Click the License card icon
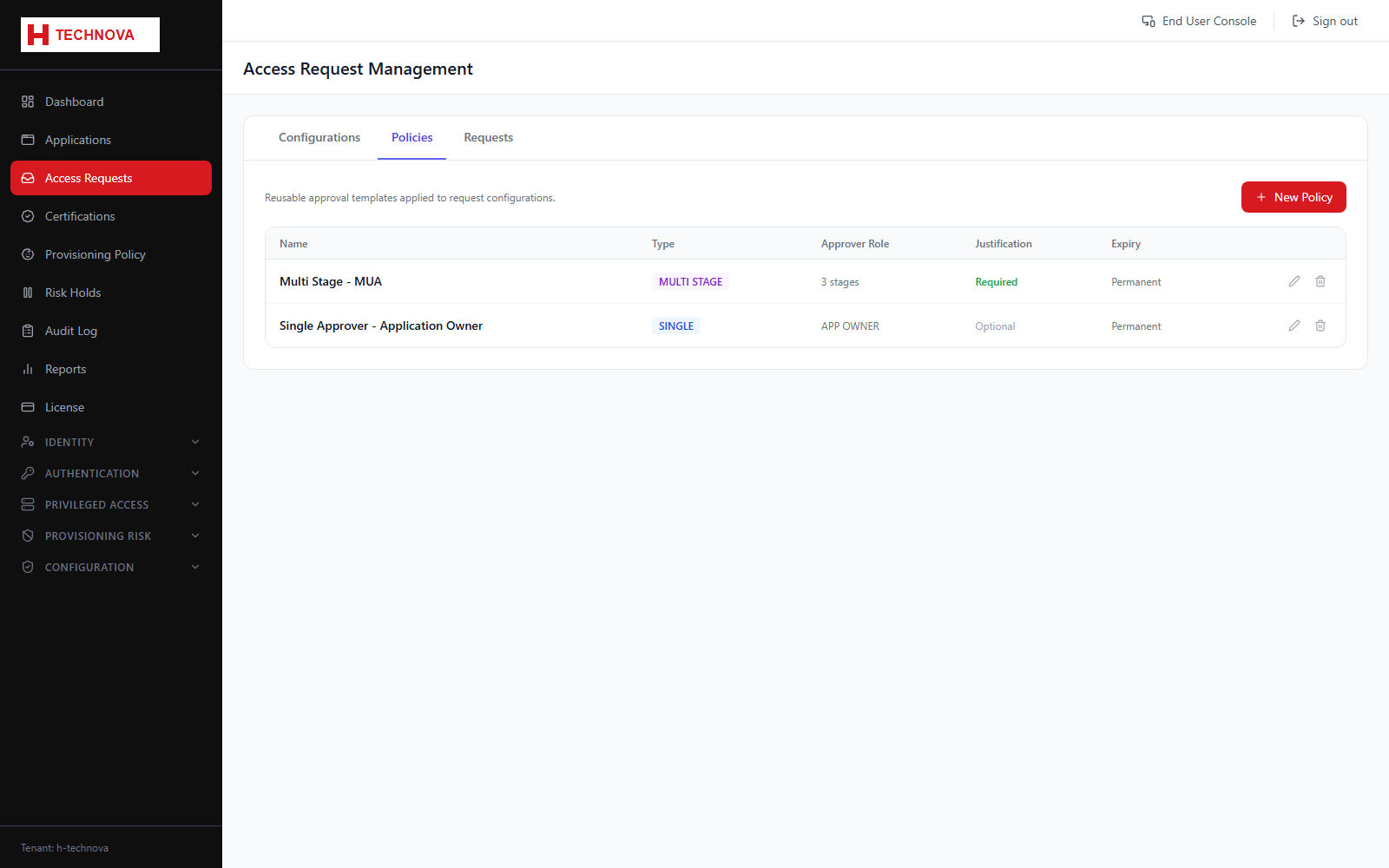Viewport: 1389px width, 868px height. (28, 407)
